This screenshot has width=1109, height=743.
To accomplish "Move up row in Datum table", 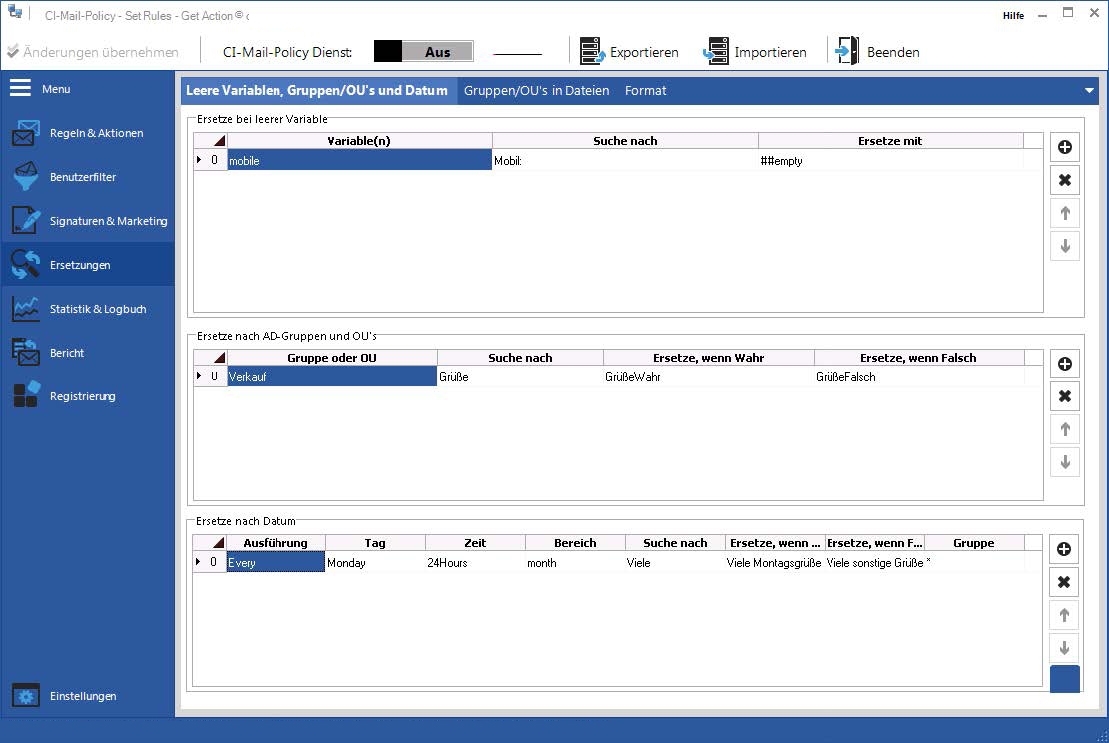I will (x=1064, y=615).
